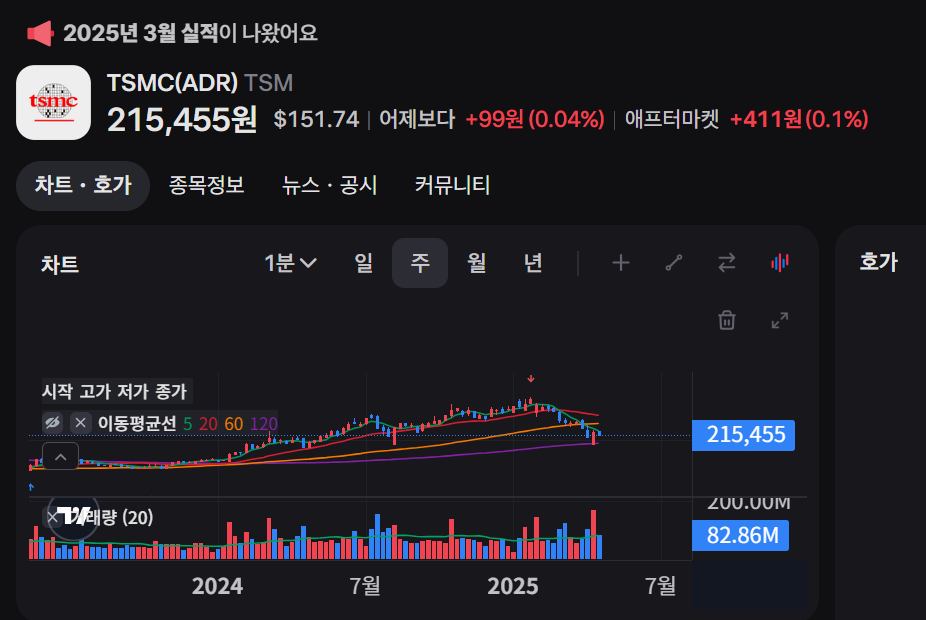
Task: Collapse the indicator legend chevron
Action: point(60,456)
